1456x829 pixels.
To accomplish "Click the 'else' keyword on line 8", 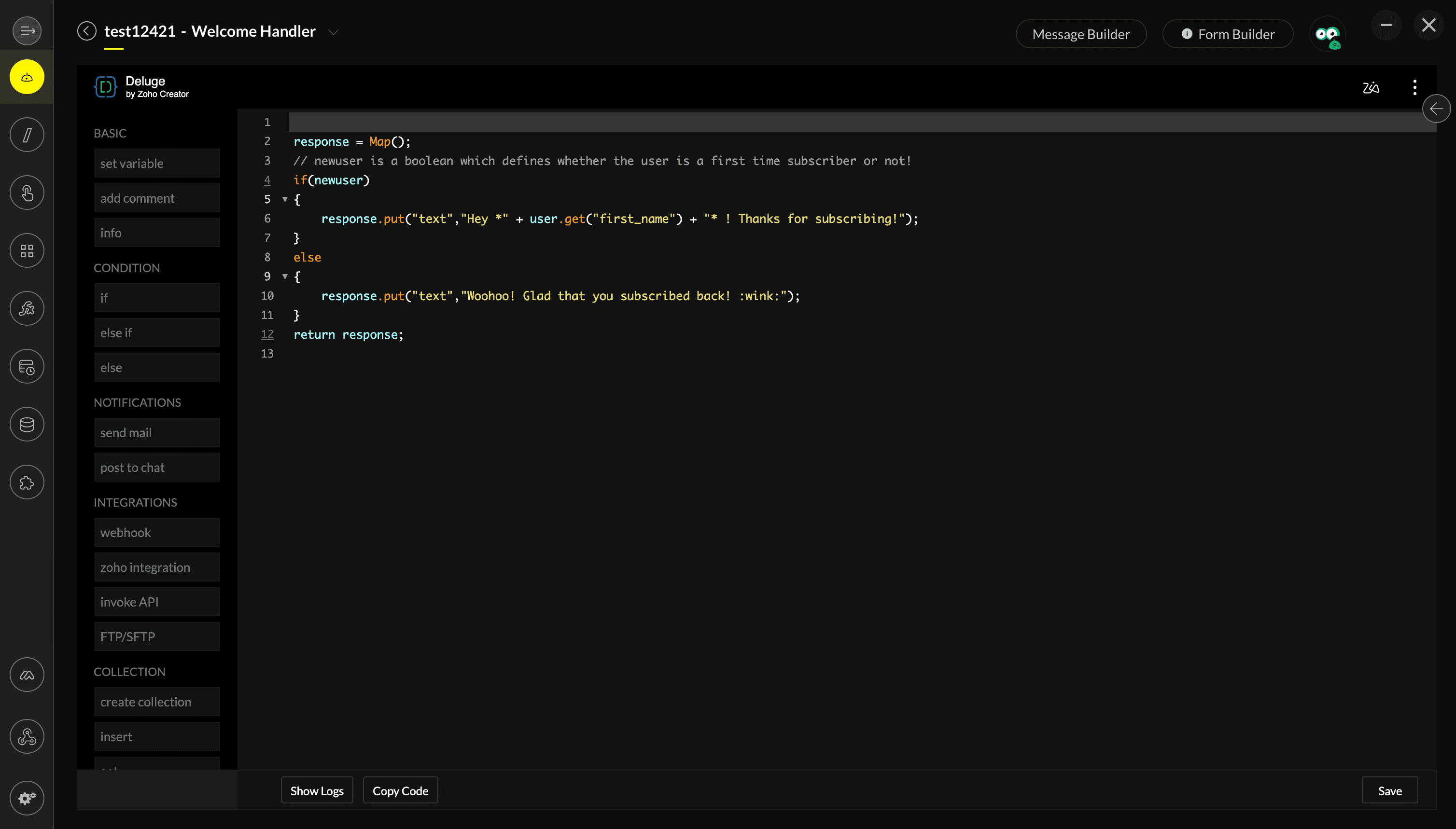I will tap(307, 257).
